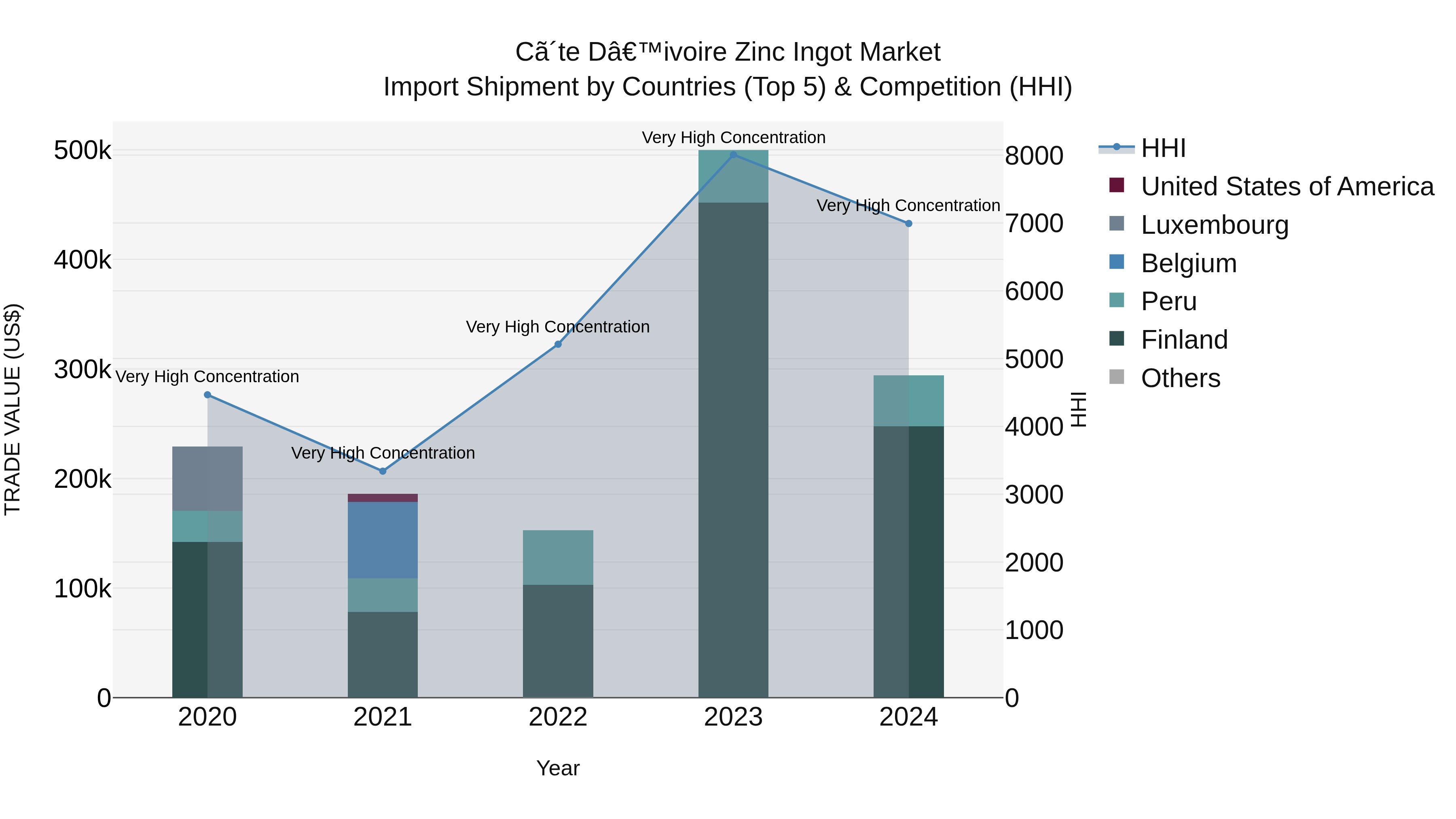Click the 8000 HHI axis tick
Image resolution: width=1456 pixels, height=819 pixels.
click(x=1034, y=155)
